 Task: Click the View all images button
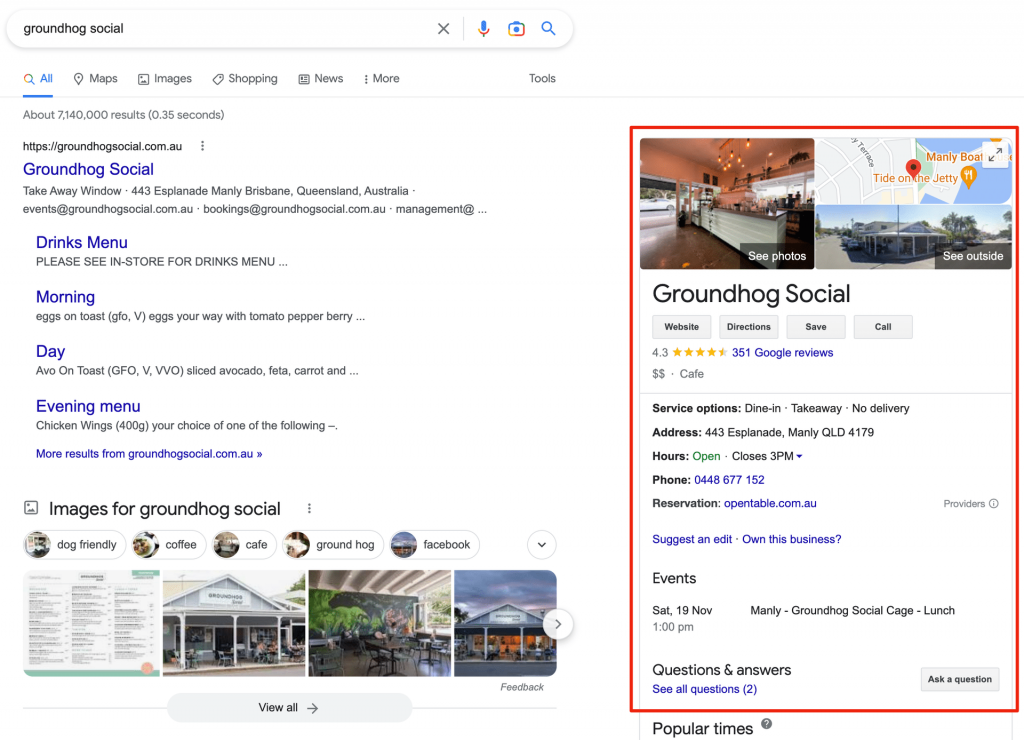pos(289,708)
